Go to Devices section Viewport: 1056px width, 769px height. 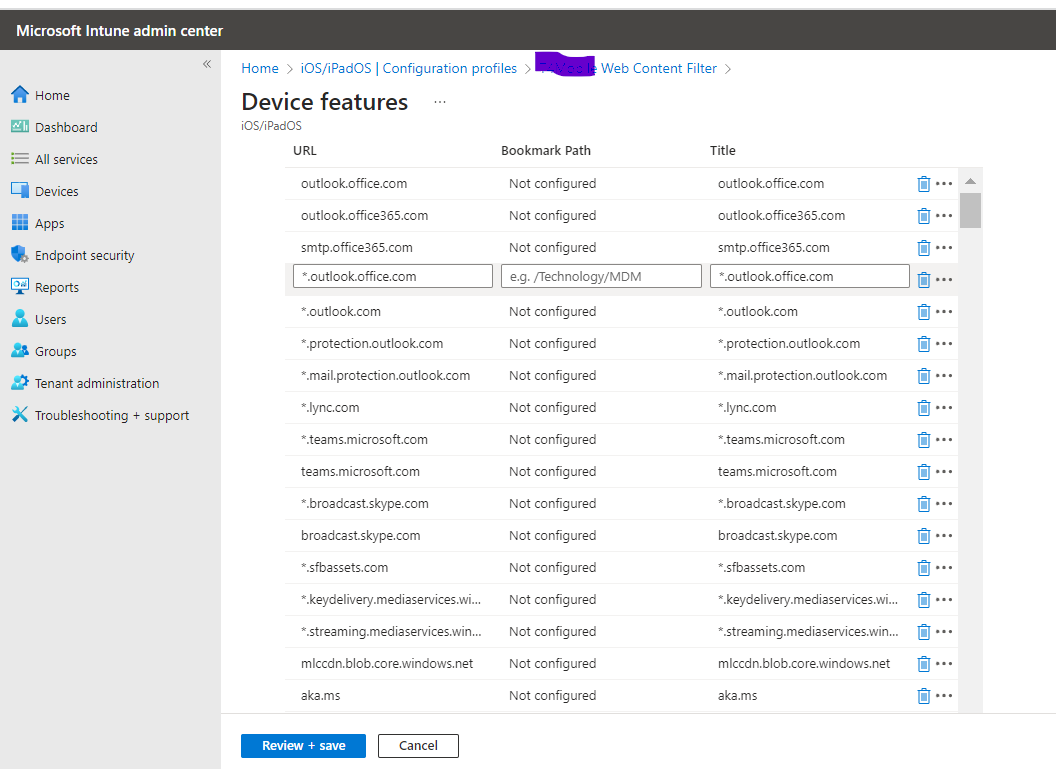click(44, 191)
